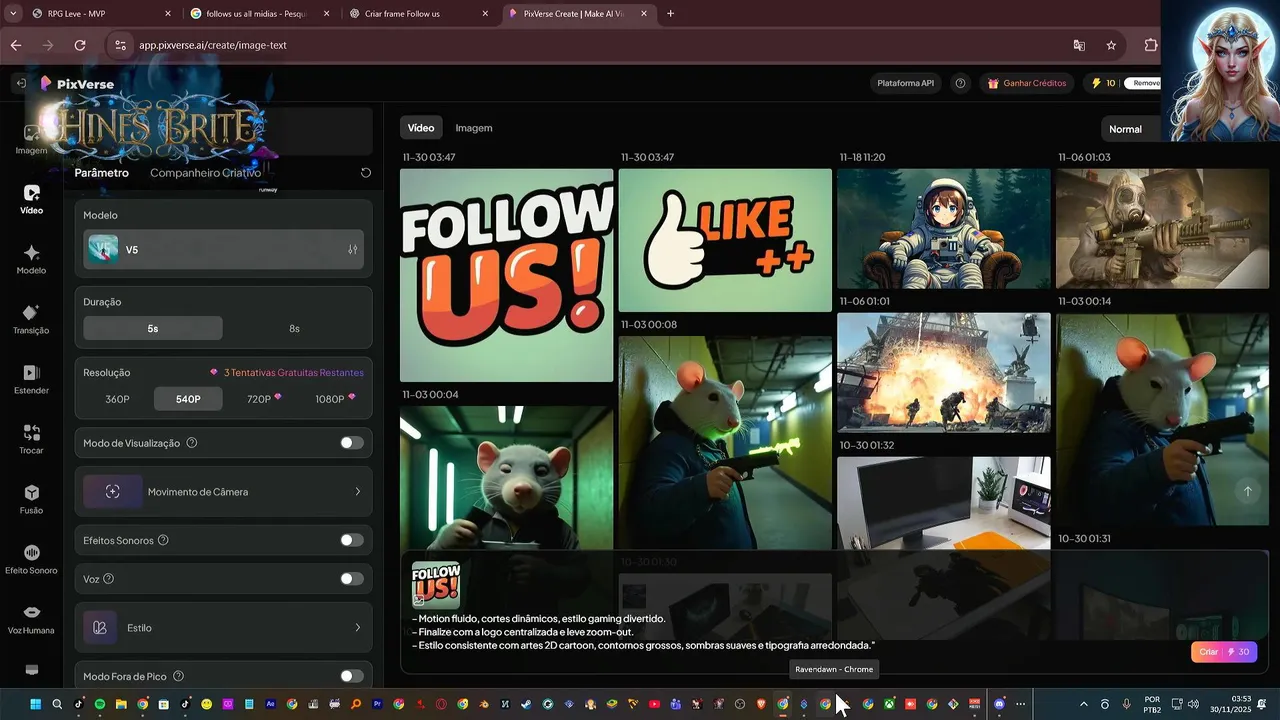
Task: Click the Follow Us prompt reference image
Action: coord(436,584)
